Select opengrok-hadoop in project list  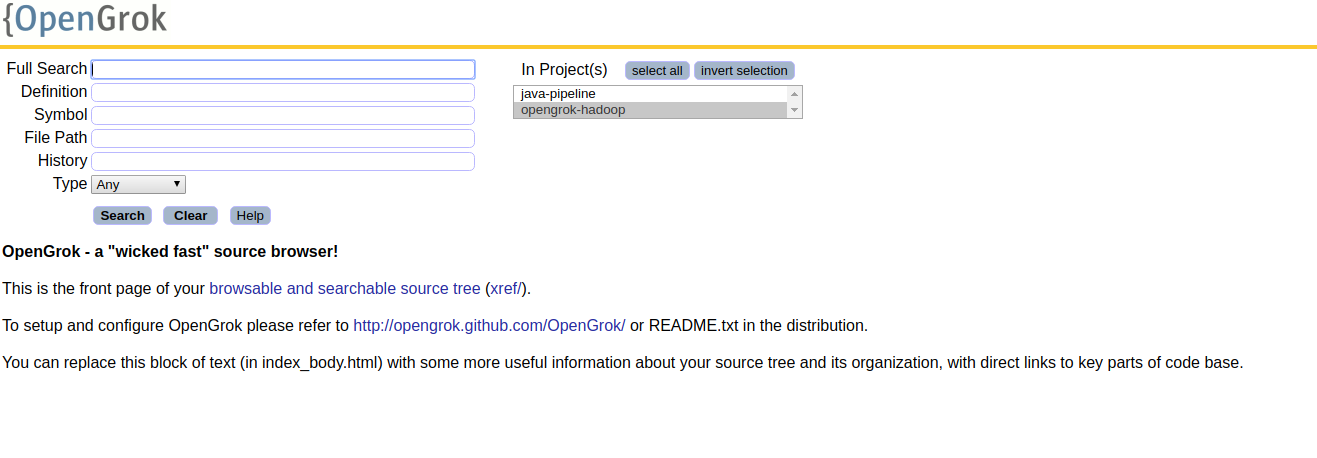point(651,110)
